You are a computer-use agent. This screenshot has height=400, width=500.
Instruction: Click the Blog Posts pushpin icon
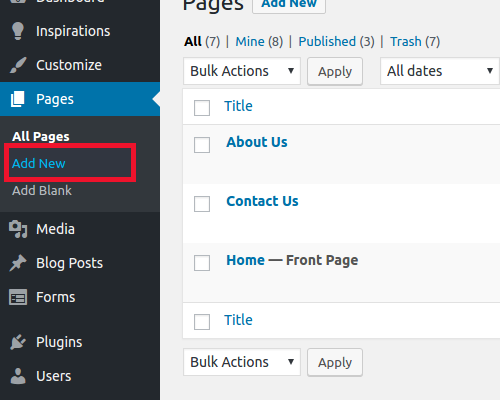[18, 263]
